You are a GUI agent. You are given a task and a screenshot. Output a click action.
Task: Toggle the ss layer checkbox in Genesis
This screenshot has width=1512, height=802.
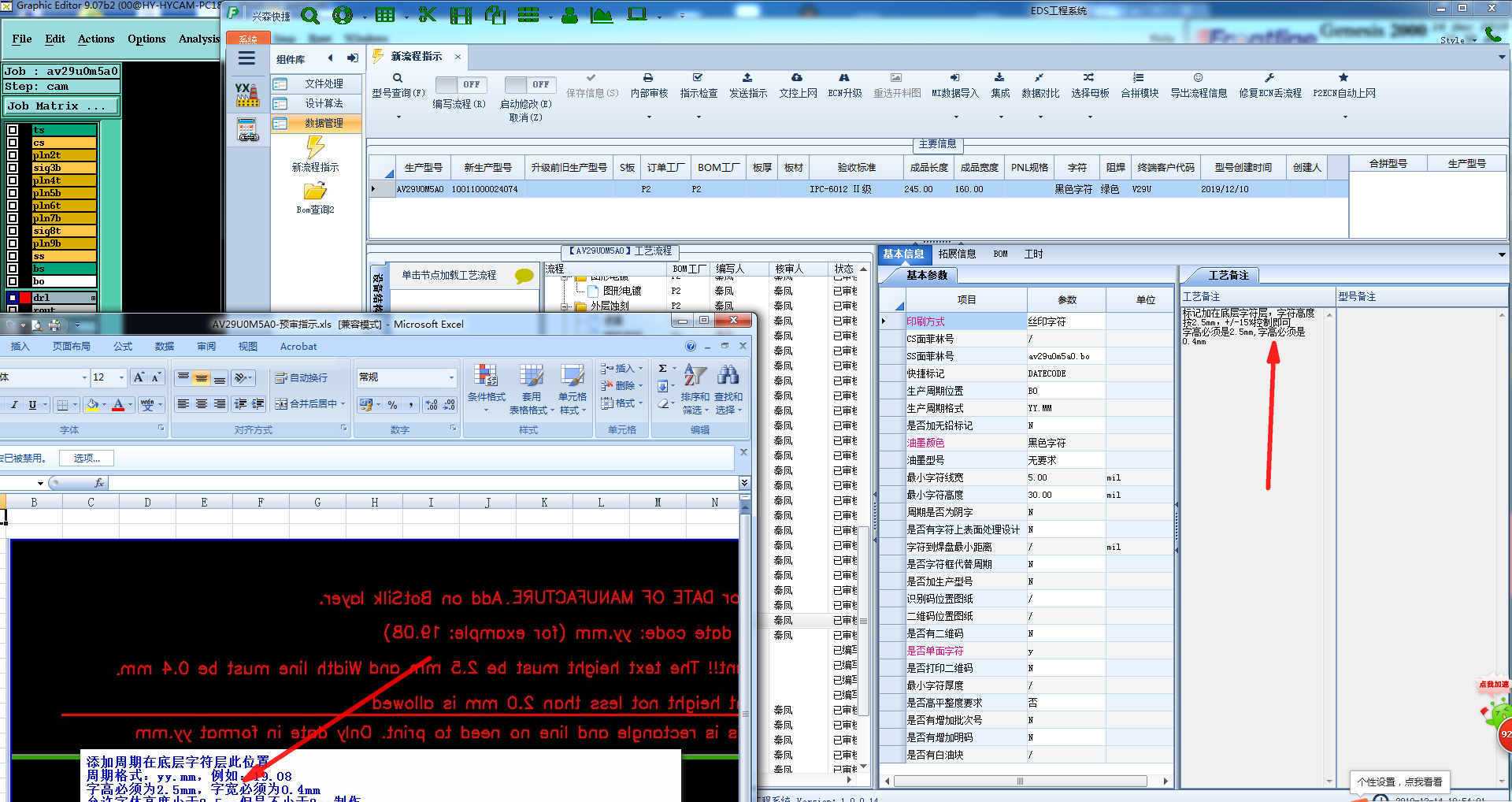point(13,256)
